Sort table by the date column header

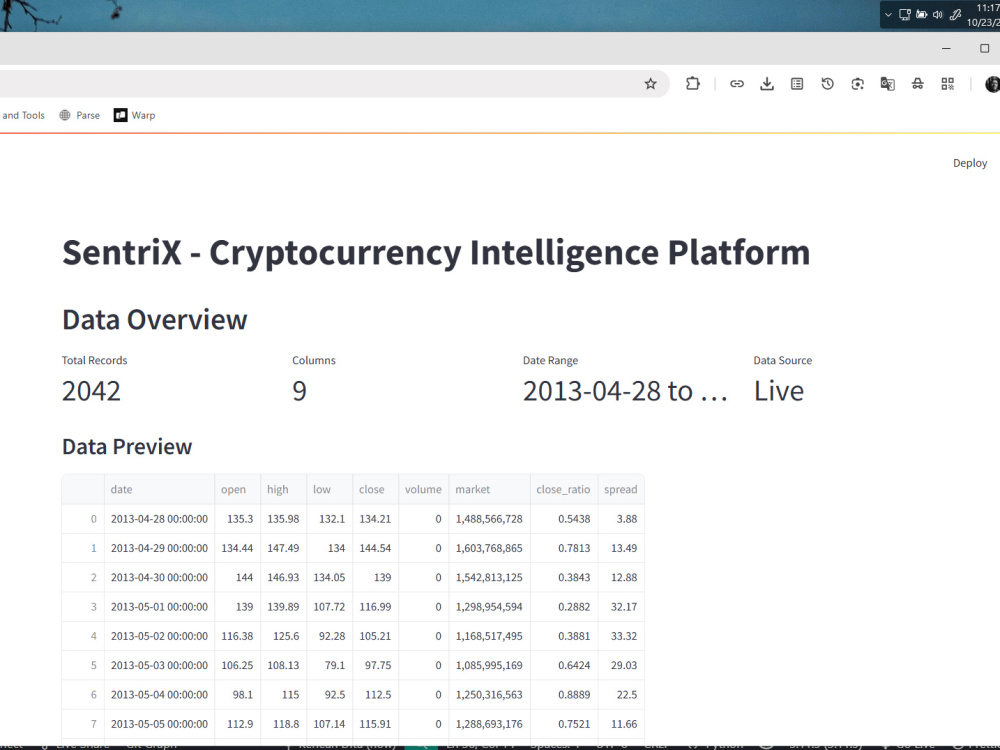pos(159,489)
